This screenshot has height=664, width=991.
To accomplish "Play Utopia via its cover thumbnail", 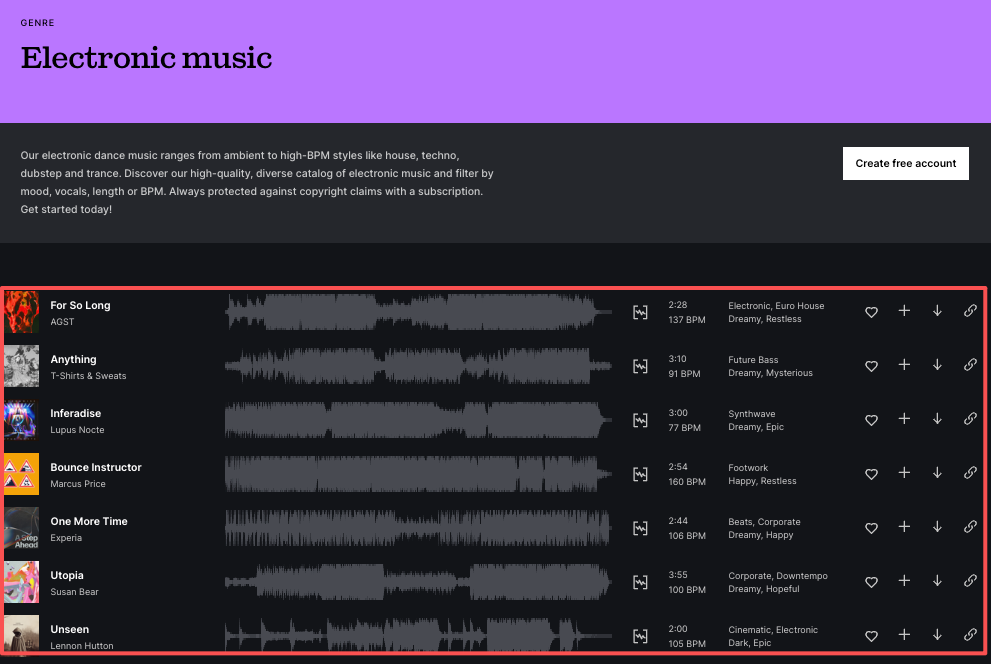I will [x=21, y=582].
